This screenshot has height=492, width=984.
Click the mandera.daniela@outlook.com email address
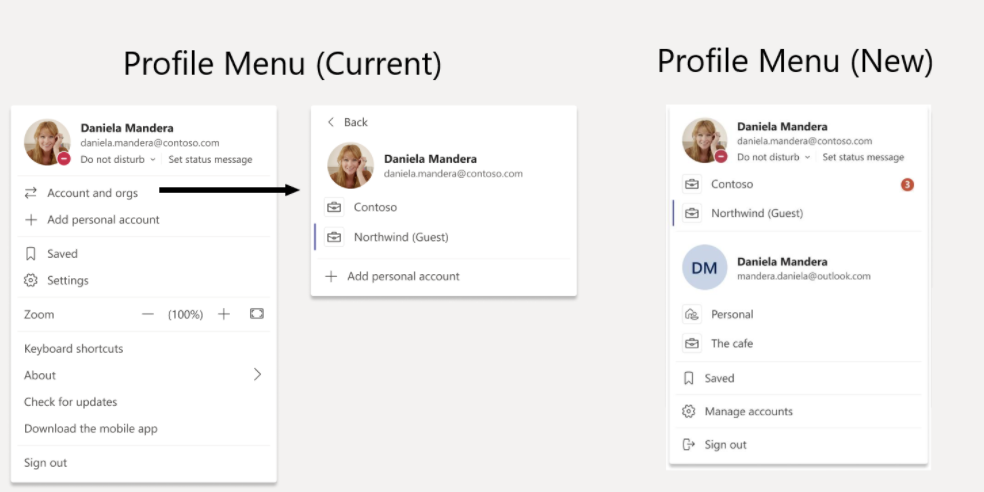coord(804,276)
